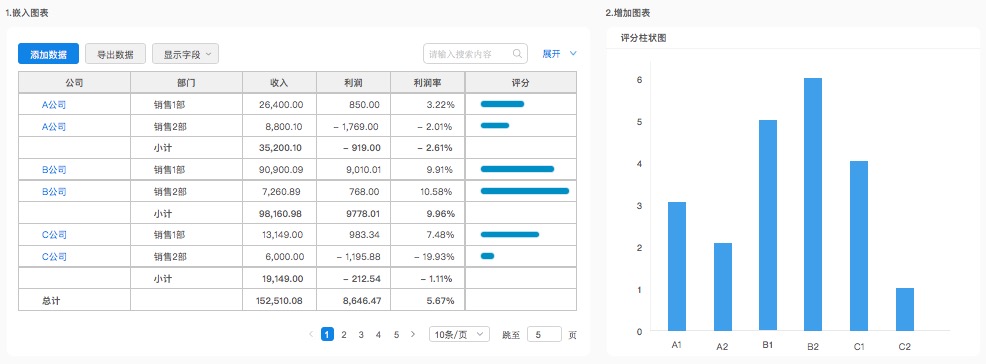Expand the 展开 filter section

click(560, 54)
